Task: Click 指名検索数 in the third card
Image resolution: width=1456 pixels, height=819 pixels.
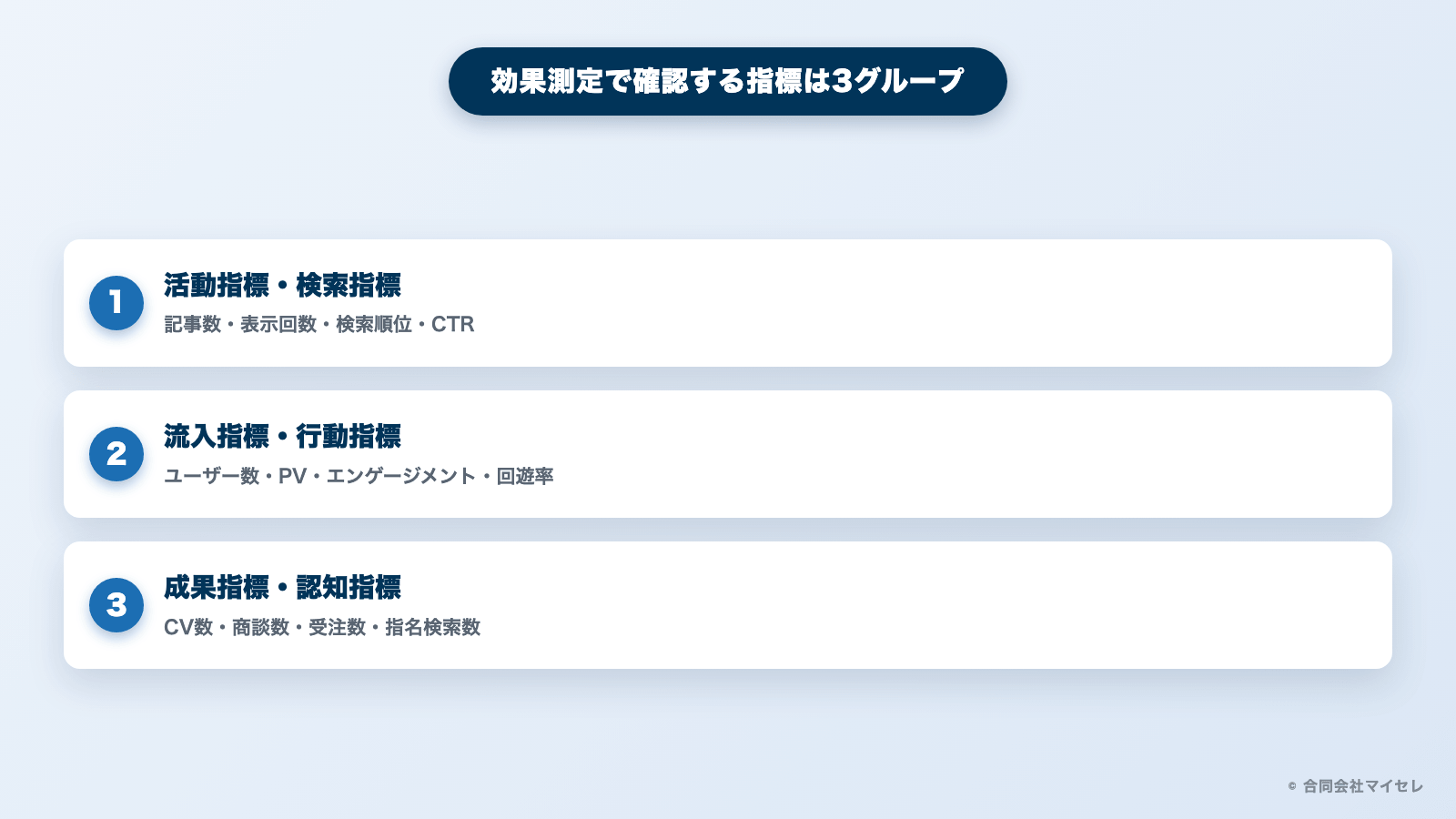Action: coord(432,627)
